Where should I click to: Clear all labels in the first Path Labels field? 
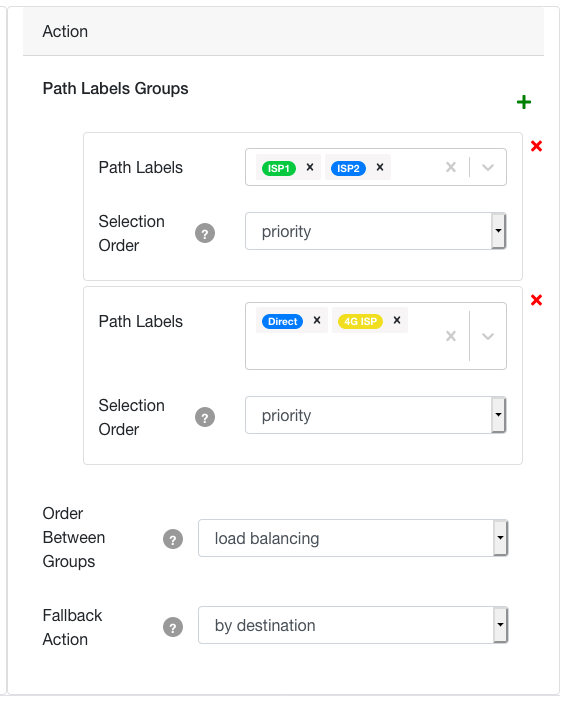[451, 167]
